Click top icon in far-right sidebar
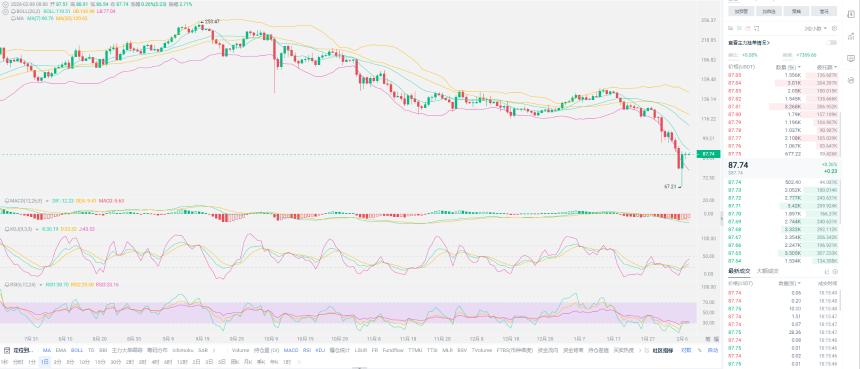This screenshot has width=860, height=369. click(x=851, y=14)
